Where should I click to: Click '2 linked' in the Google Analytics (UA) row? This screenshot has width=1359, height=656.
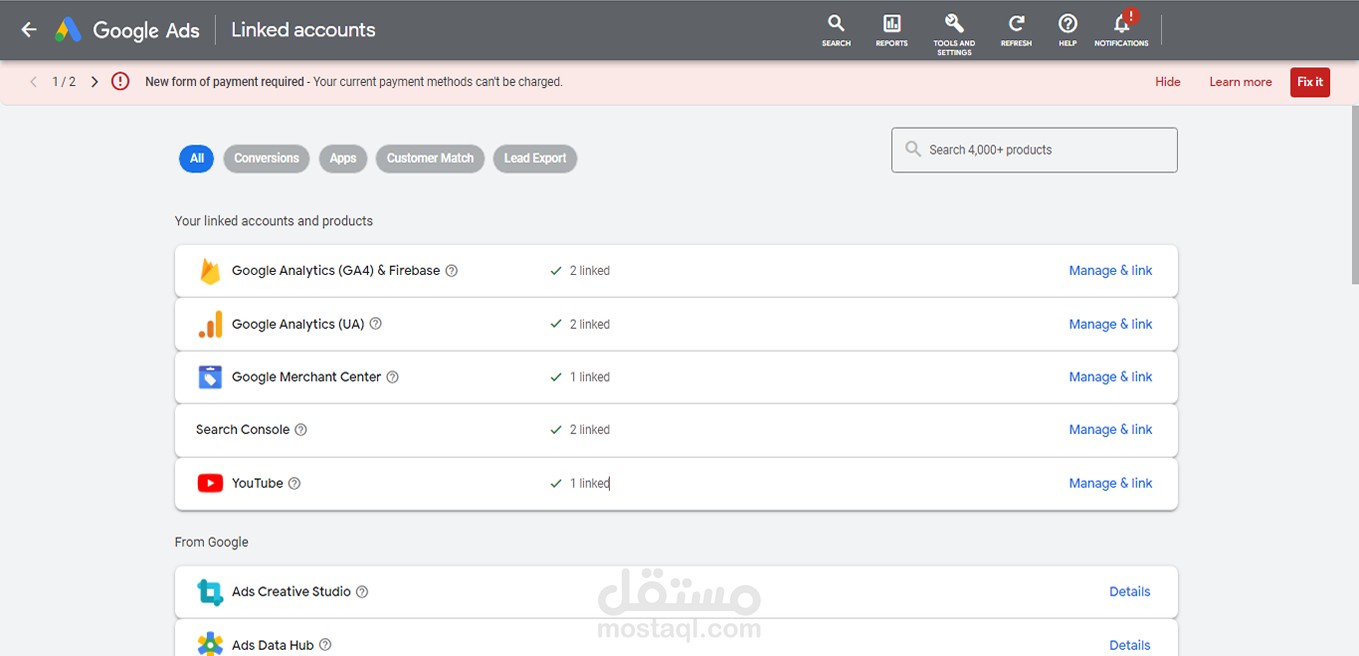[589, 324]
